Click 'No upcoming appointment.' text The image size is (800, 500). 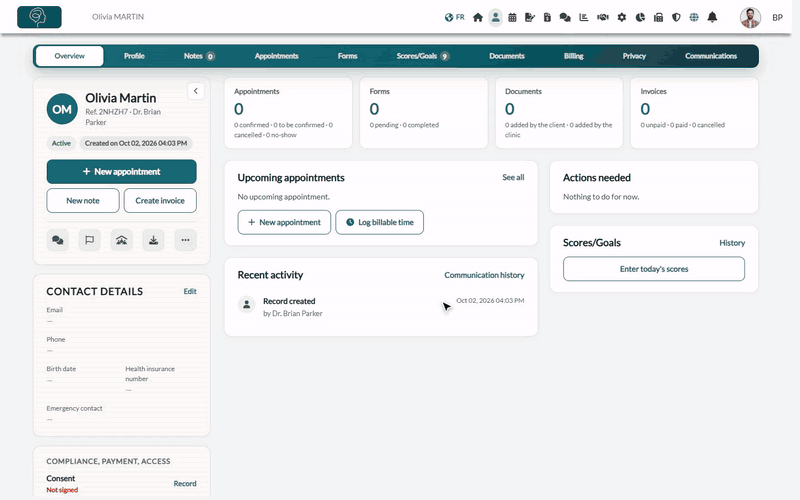[284, 197]
